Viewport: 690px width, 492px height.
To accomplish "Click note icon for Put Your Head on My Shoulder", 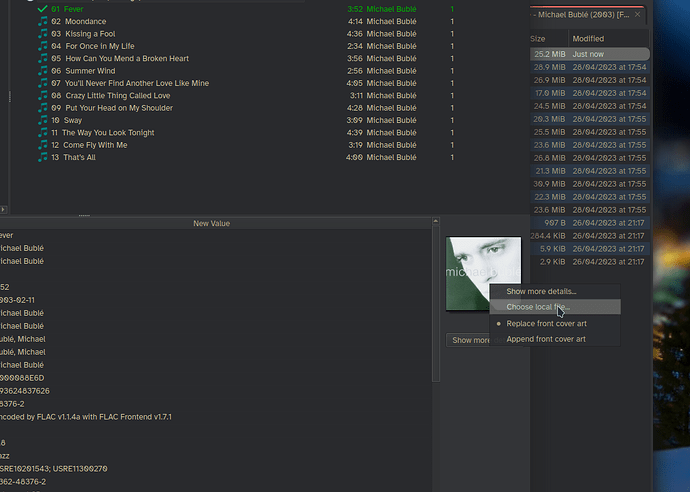I will pyautogui.click(x=42, y=107).
